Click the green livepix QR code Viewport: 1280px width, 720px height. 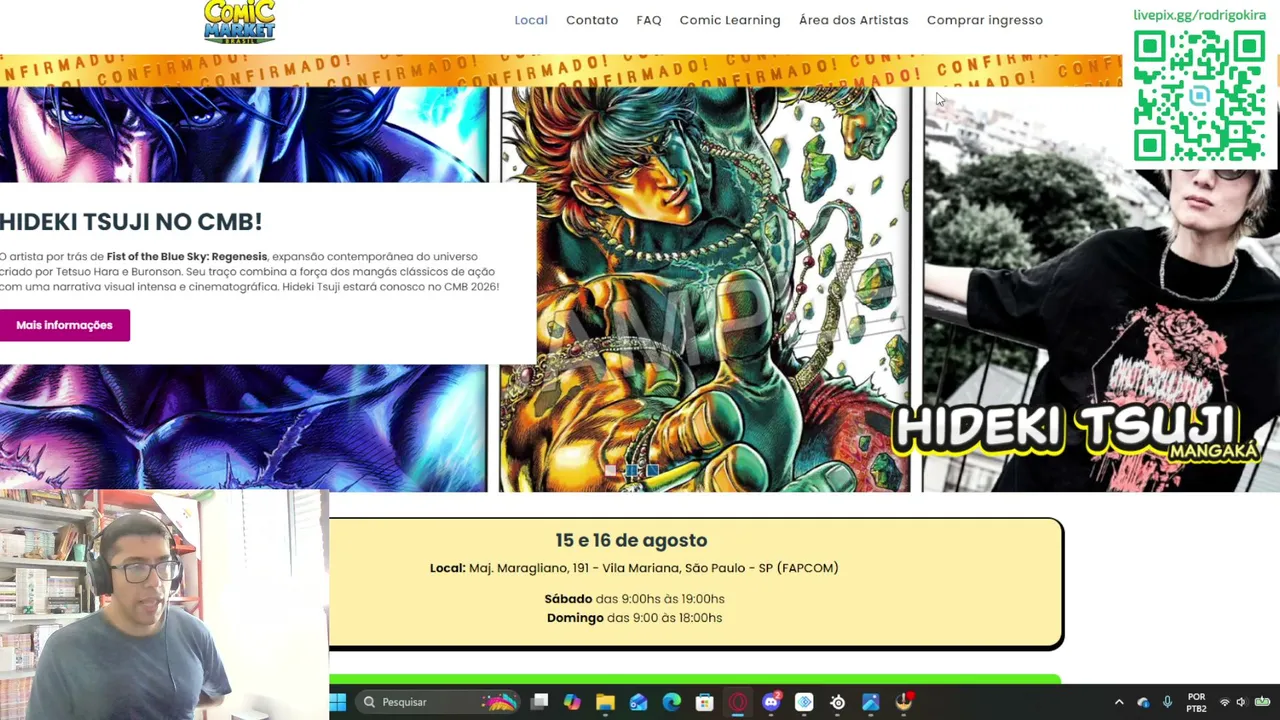[x=1200, y=96]
